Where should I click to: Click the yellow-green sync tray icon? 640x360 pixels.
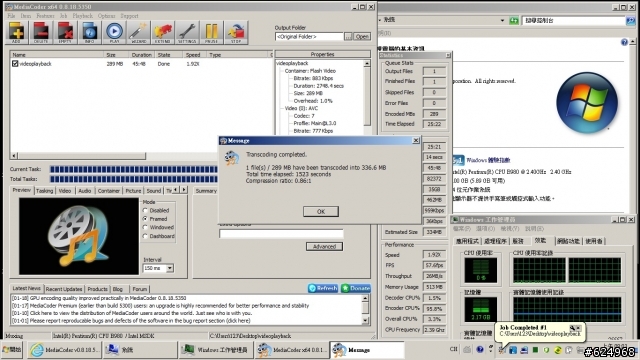tap(558, 350)
